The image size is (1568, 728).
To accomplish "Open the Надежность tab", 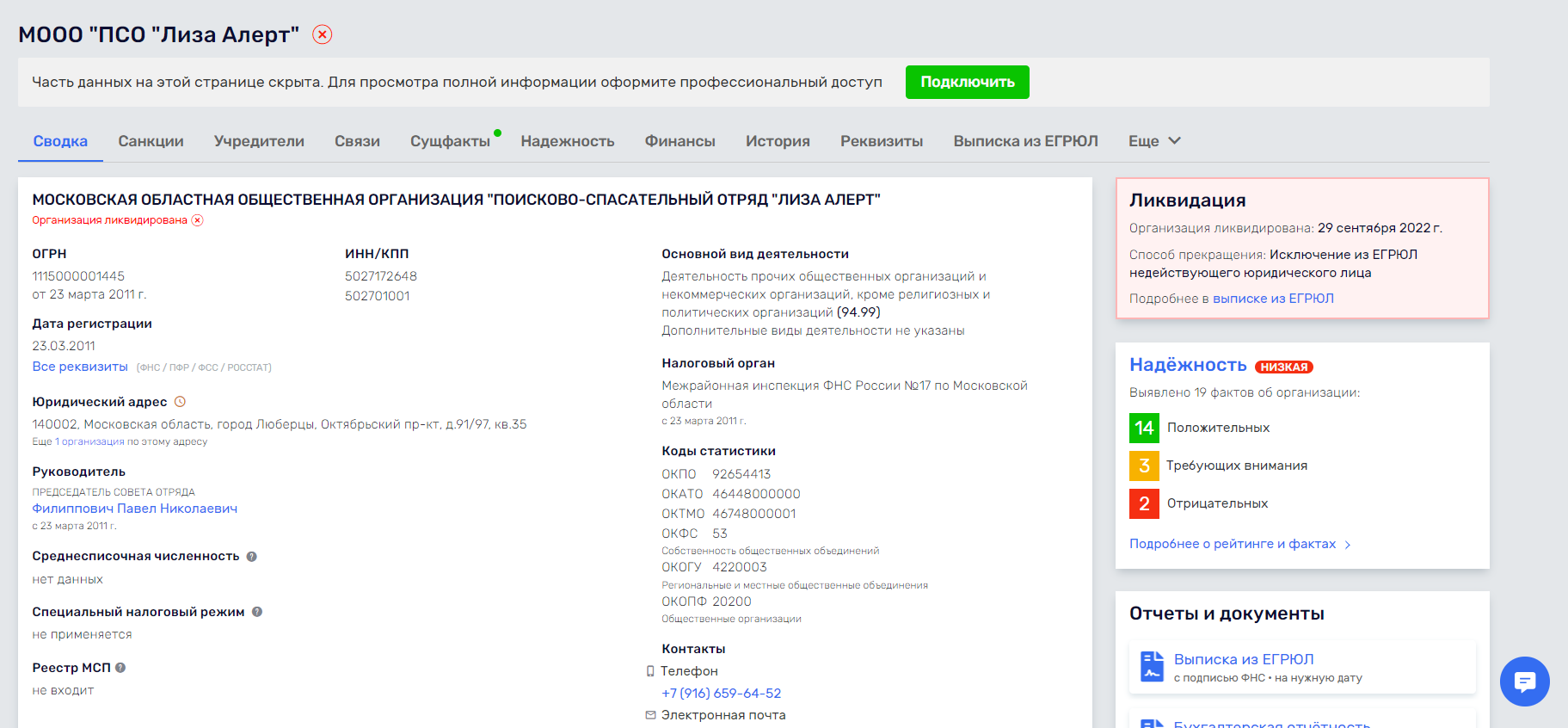I will (568, 141).
